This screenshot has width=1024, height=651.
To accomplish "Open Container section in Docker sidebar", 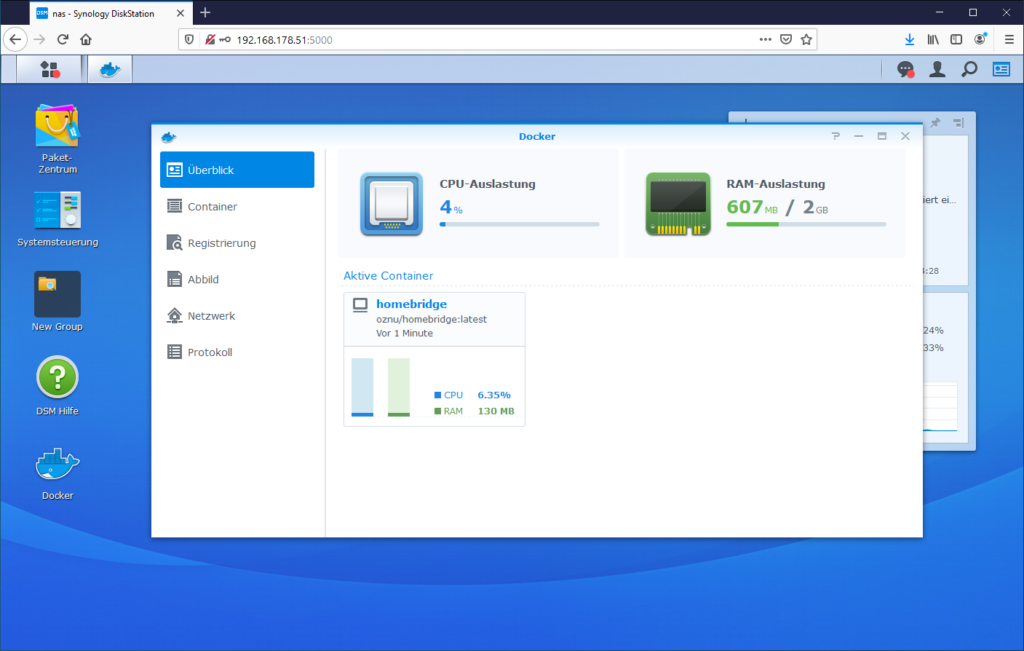I will pos(237,206).
